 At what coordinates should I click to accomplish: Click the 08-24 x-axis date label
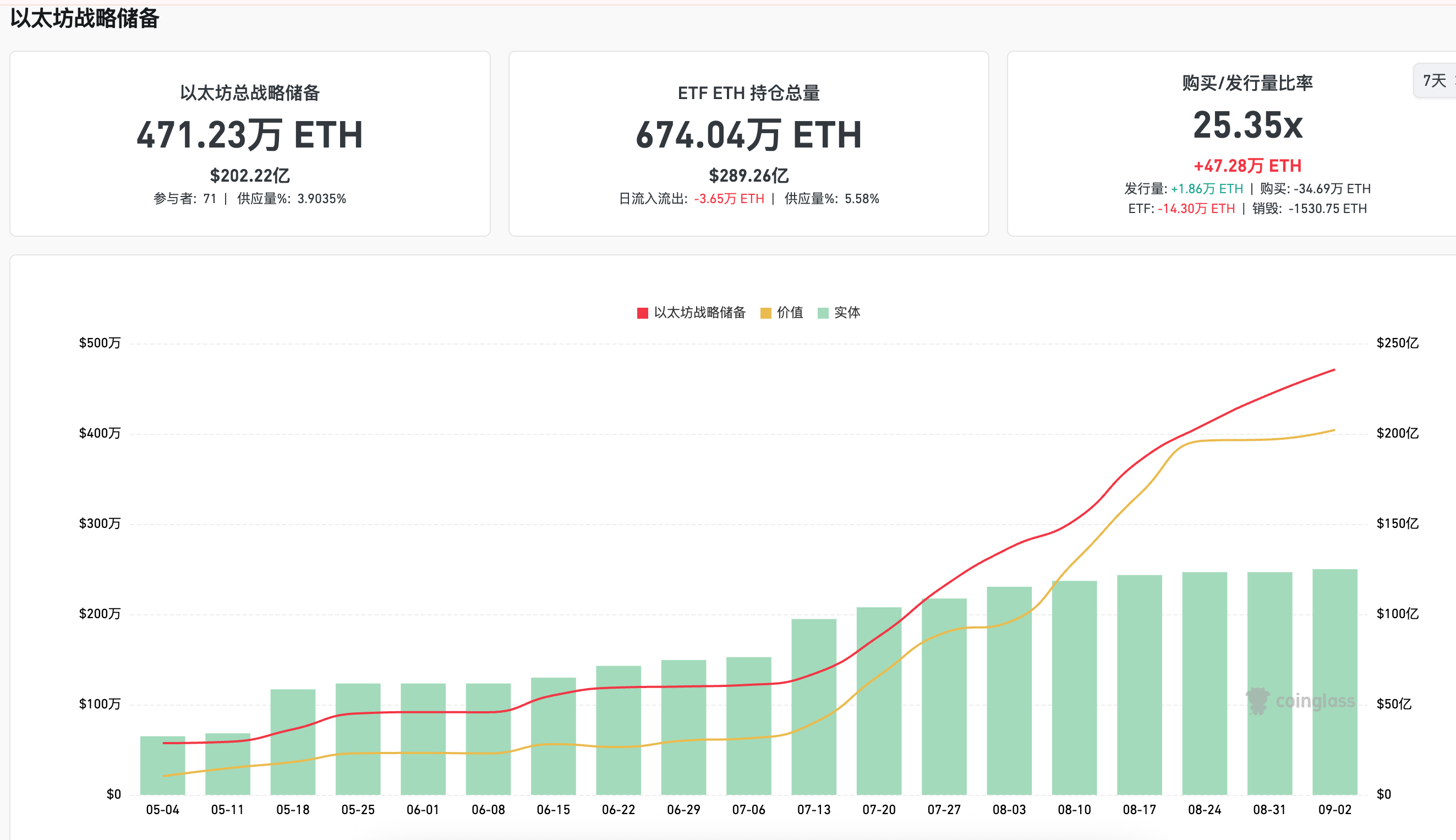click(x=1204, y=809)
